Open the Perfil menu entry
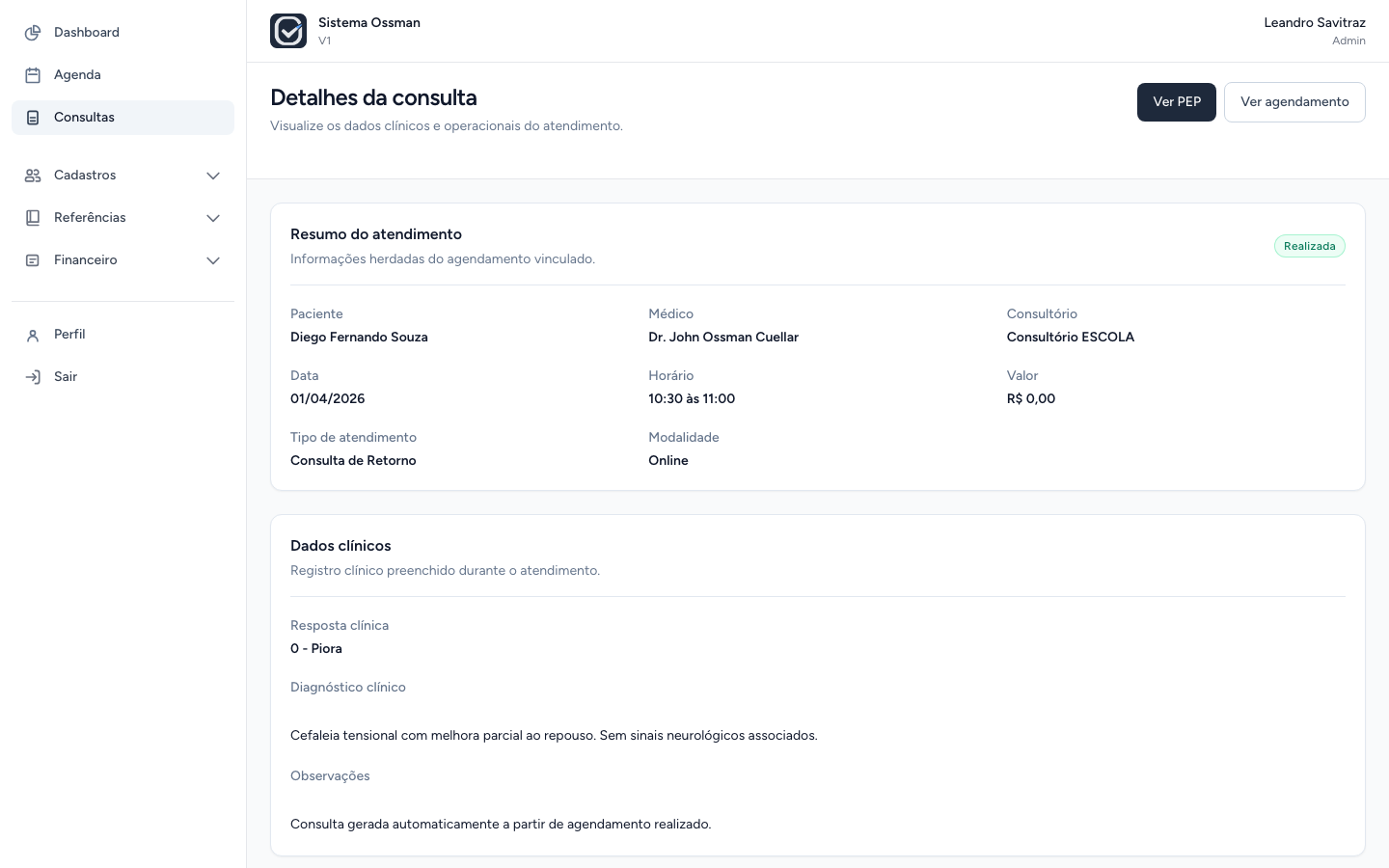The height and width of the screenshot is (868, 1389). pos(123,335)
